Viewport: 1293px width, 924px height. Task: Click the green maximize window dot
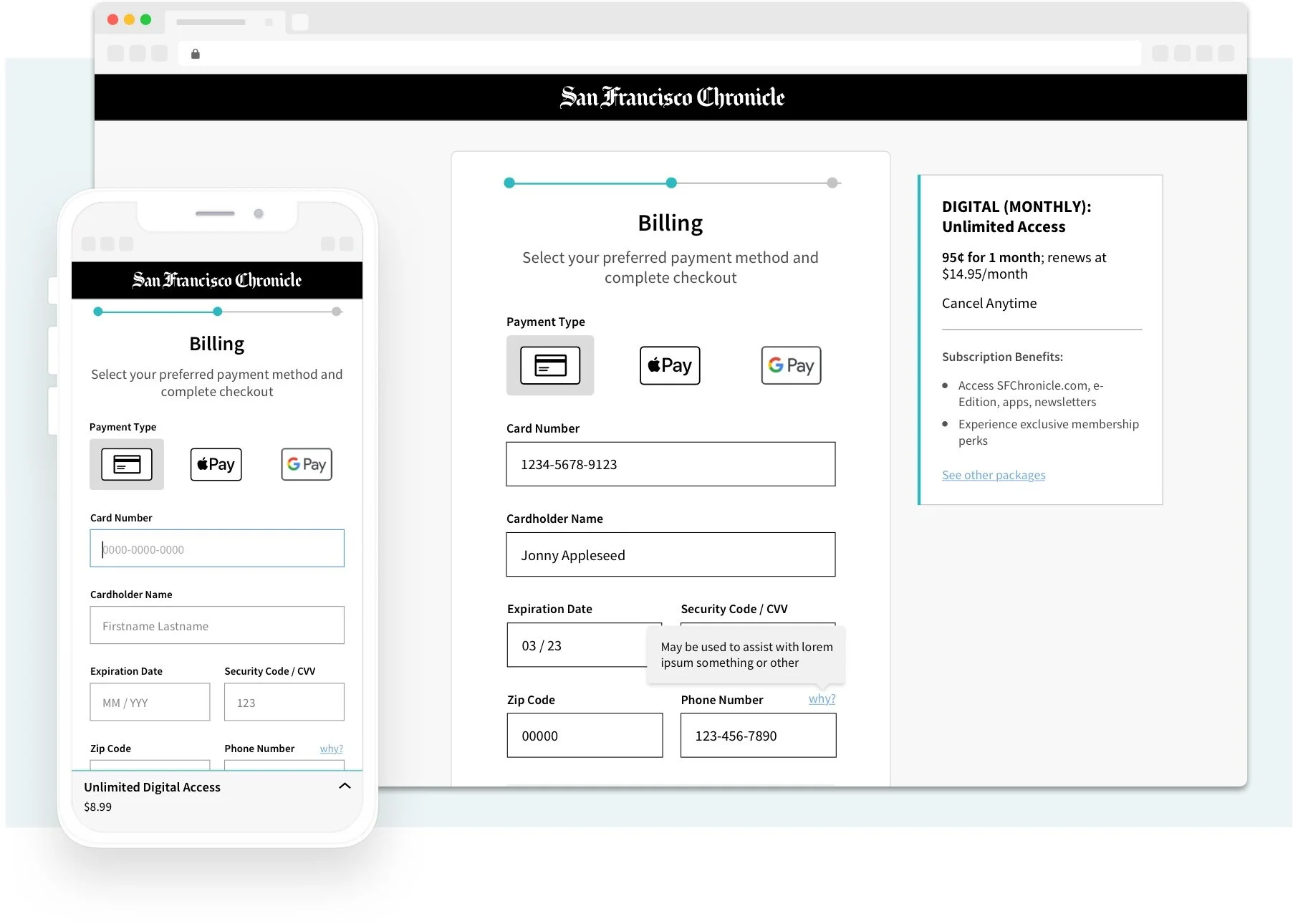[x=145, y=19]
